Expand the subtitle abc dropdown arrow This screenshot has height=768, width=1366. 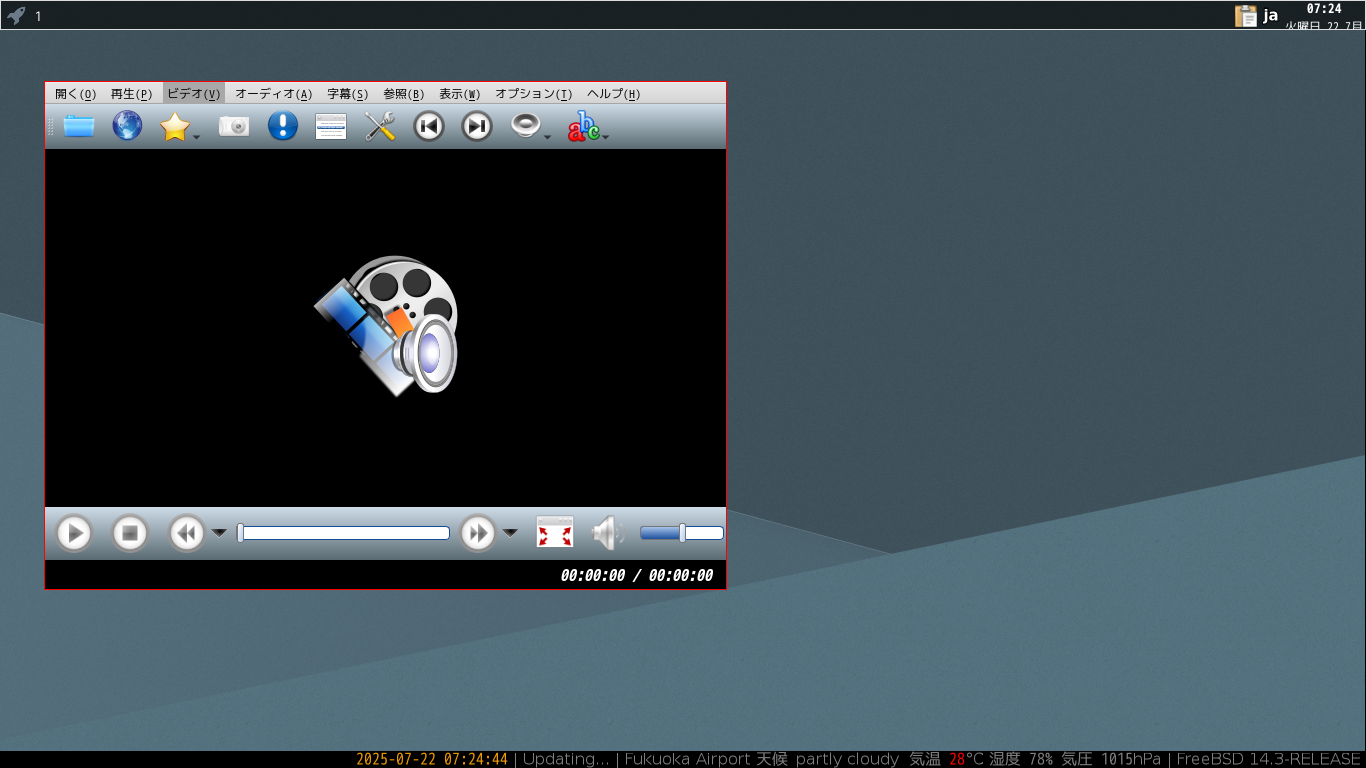606,136
